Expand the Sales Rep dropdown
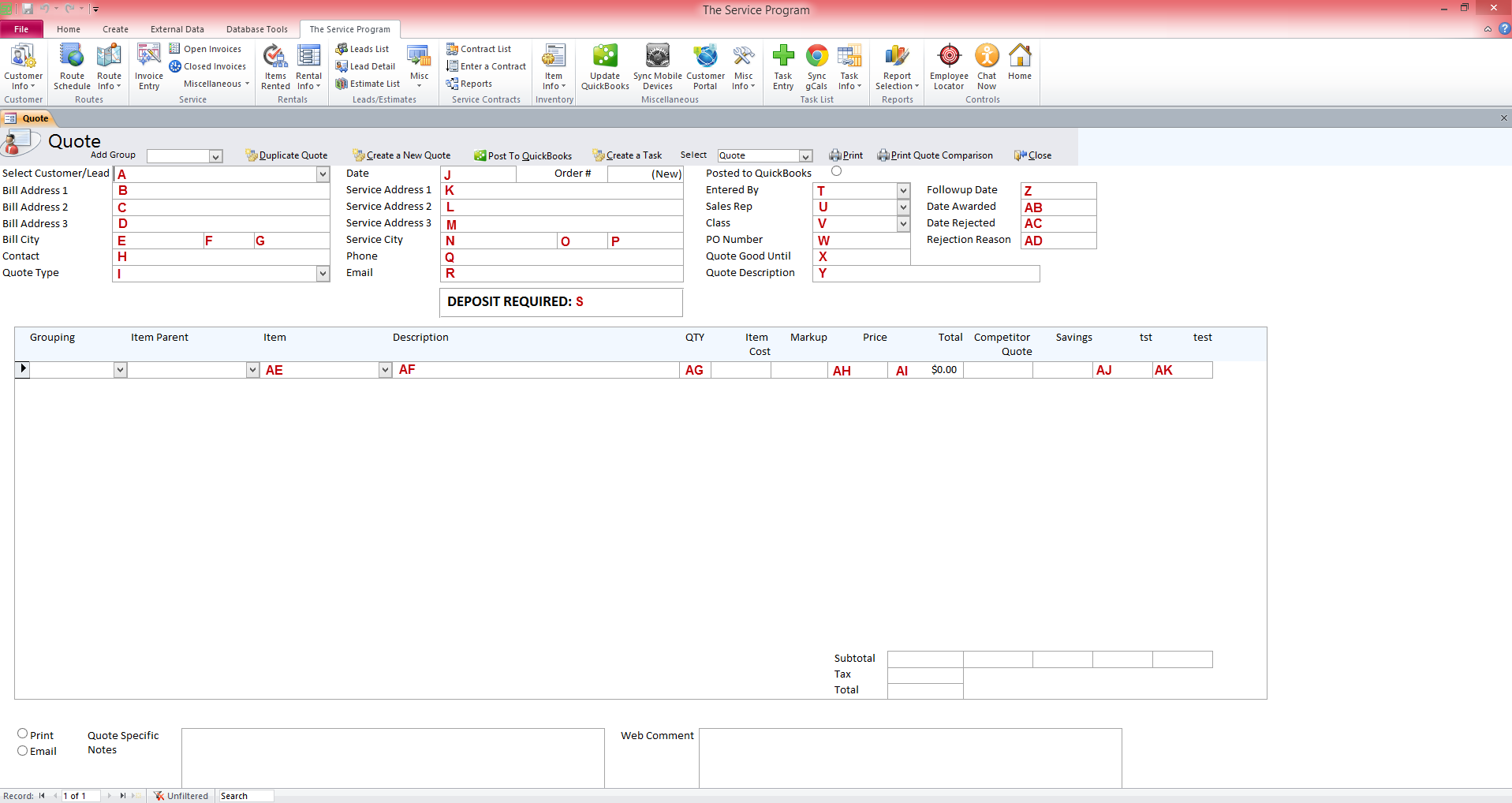Viewport: 1512px width, 803px height. click(903, 207)
